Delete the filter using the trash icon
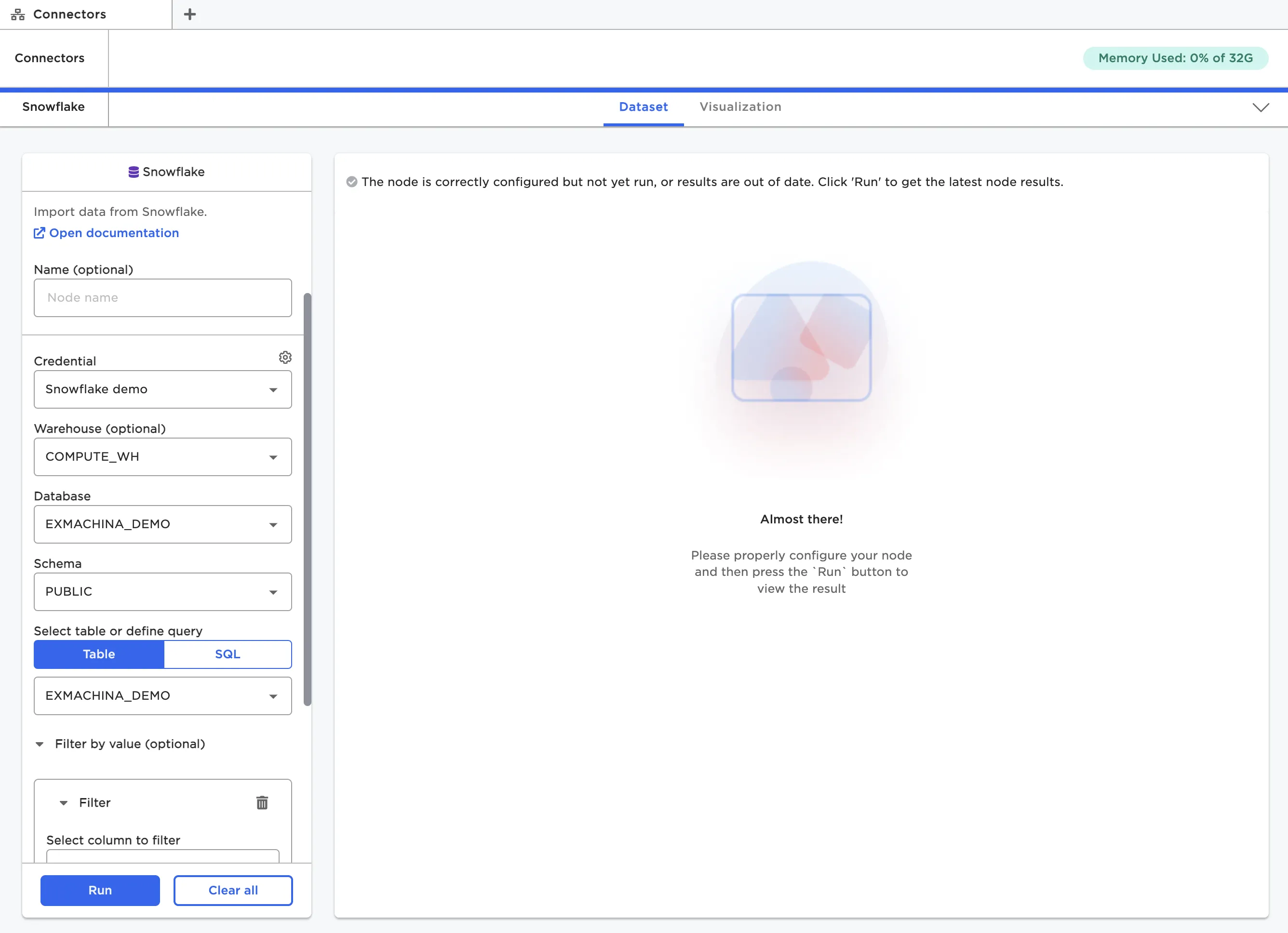Image resolution: width=1288 pixels, height=933 pixels. (262, 802)
